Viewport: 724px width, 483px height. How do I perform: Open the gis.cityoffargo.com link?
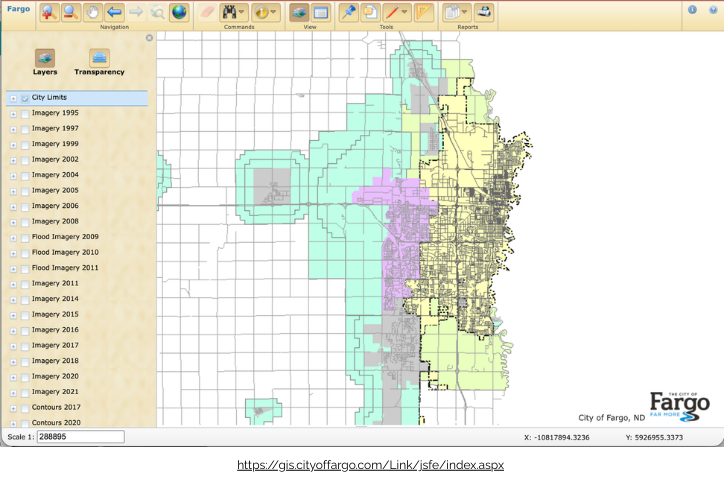point(369,466)
